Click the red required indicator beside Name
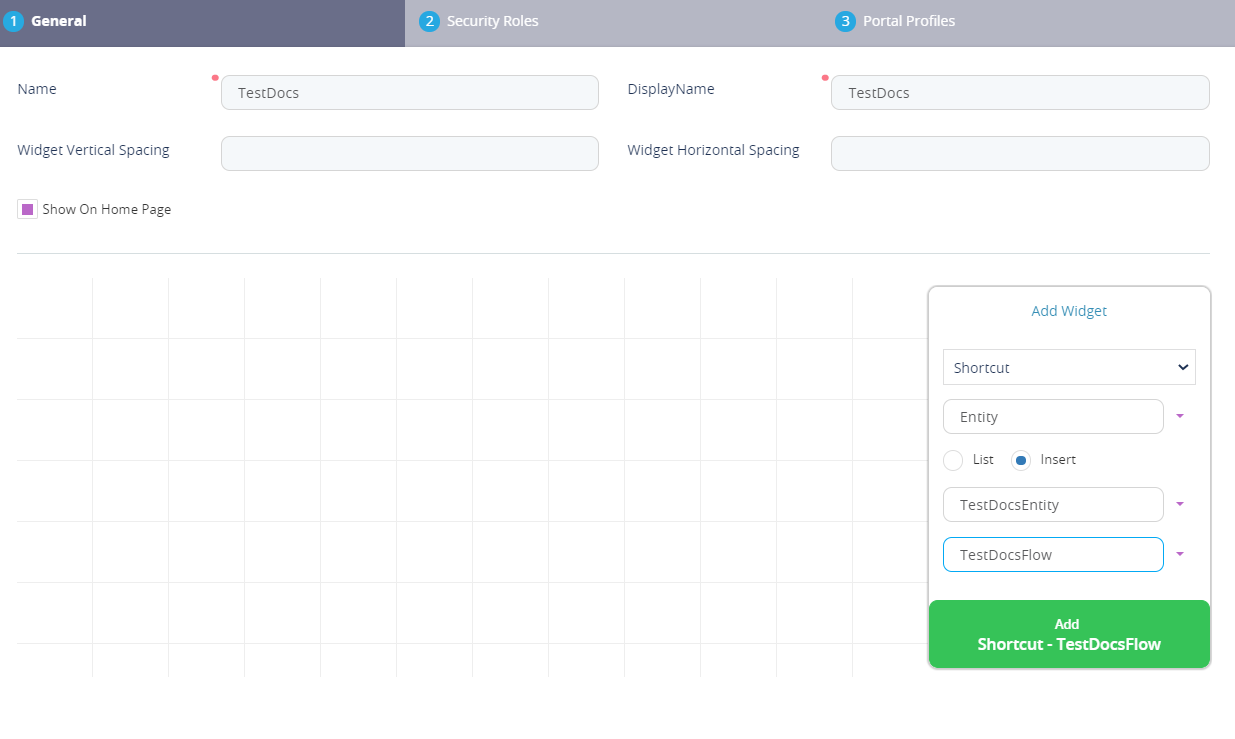 [x=213, y=76]
